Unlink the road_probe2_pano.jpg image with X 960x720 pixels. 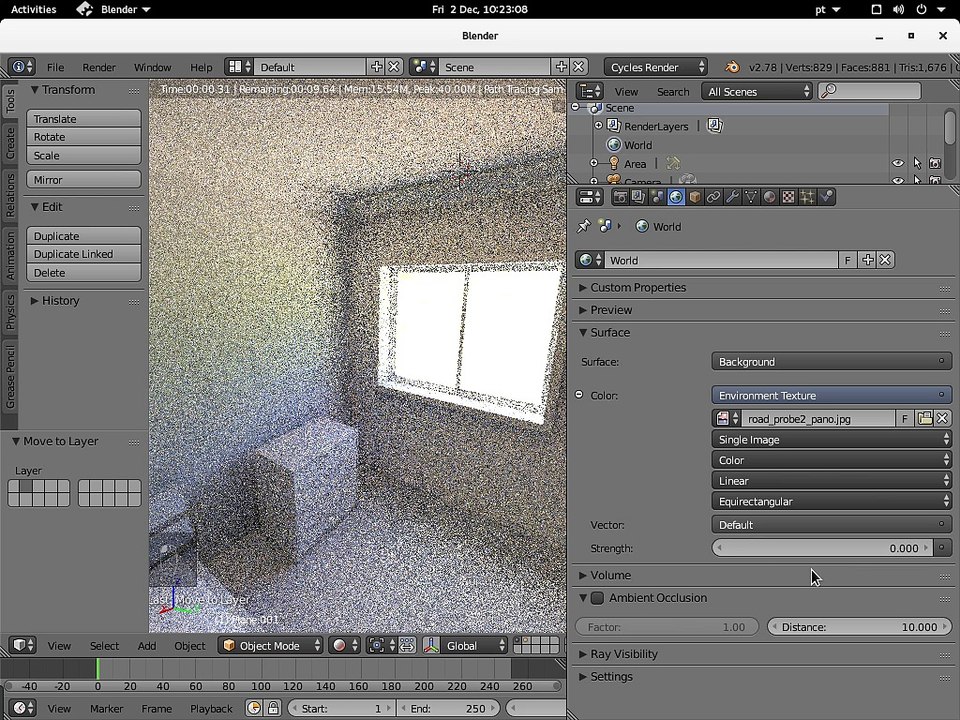pyautogui.click(x=942, y=419)
